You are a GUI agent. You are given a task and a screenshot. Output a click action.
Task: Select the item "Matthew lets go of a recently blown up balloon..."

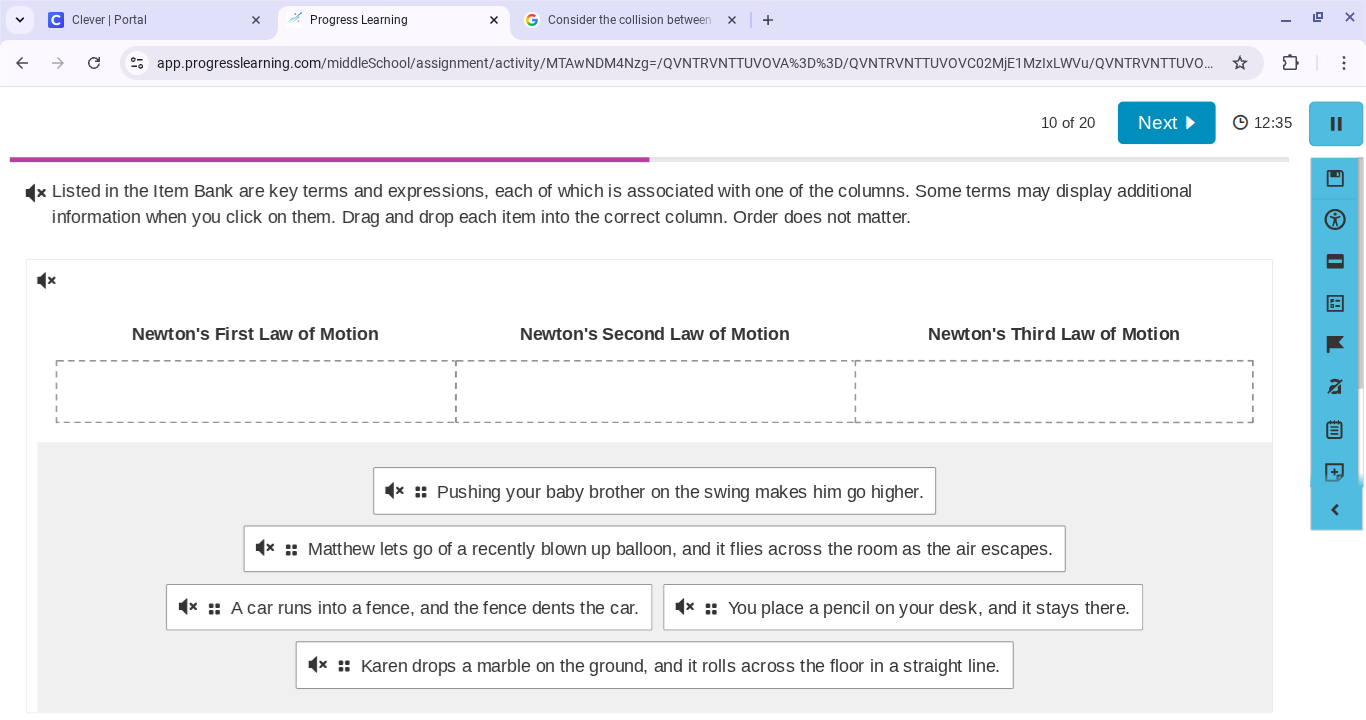click(x=654, y=549)
